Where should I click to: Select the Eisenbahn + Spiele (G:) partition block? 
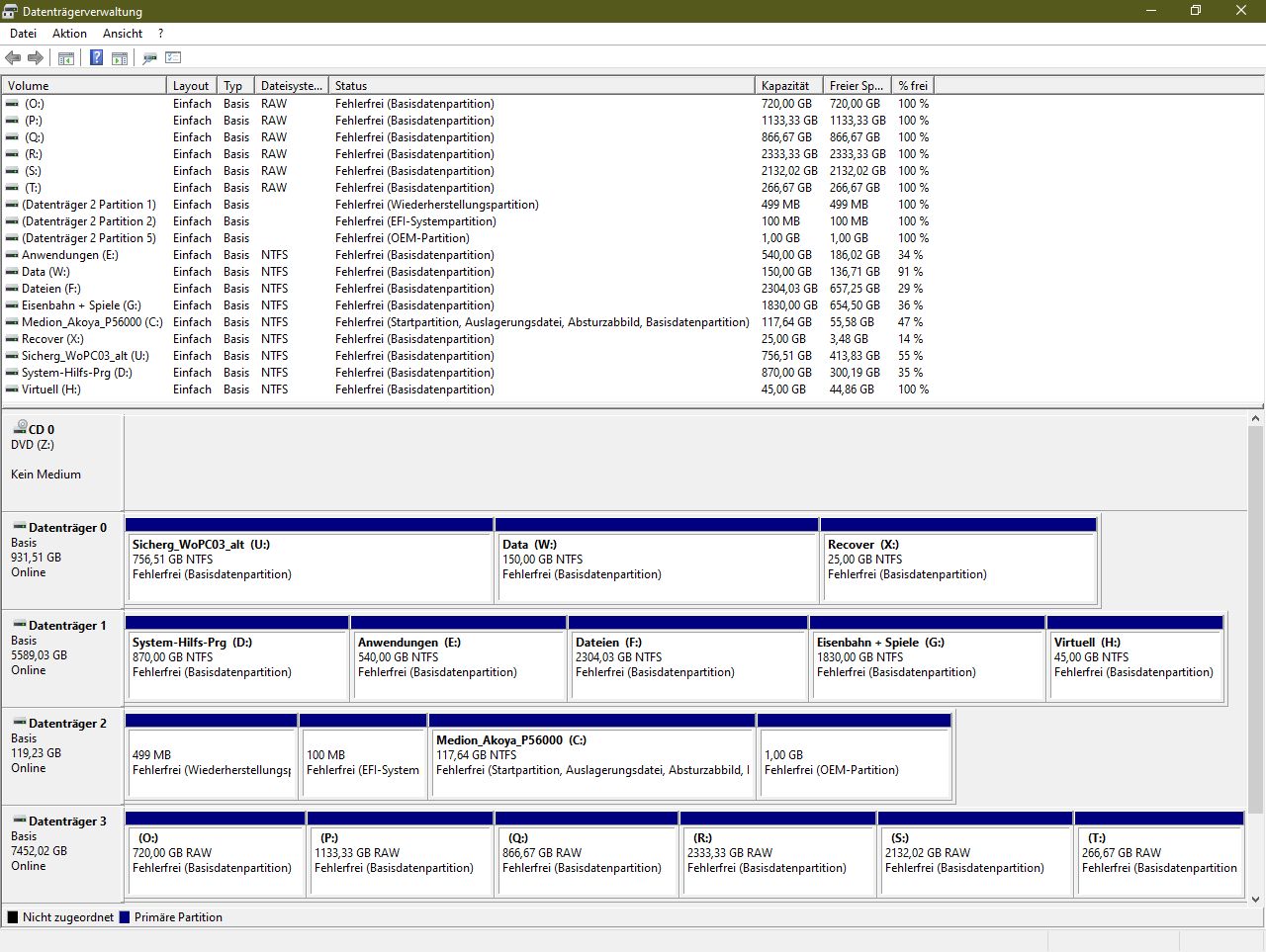(x=928, y=657)
